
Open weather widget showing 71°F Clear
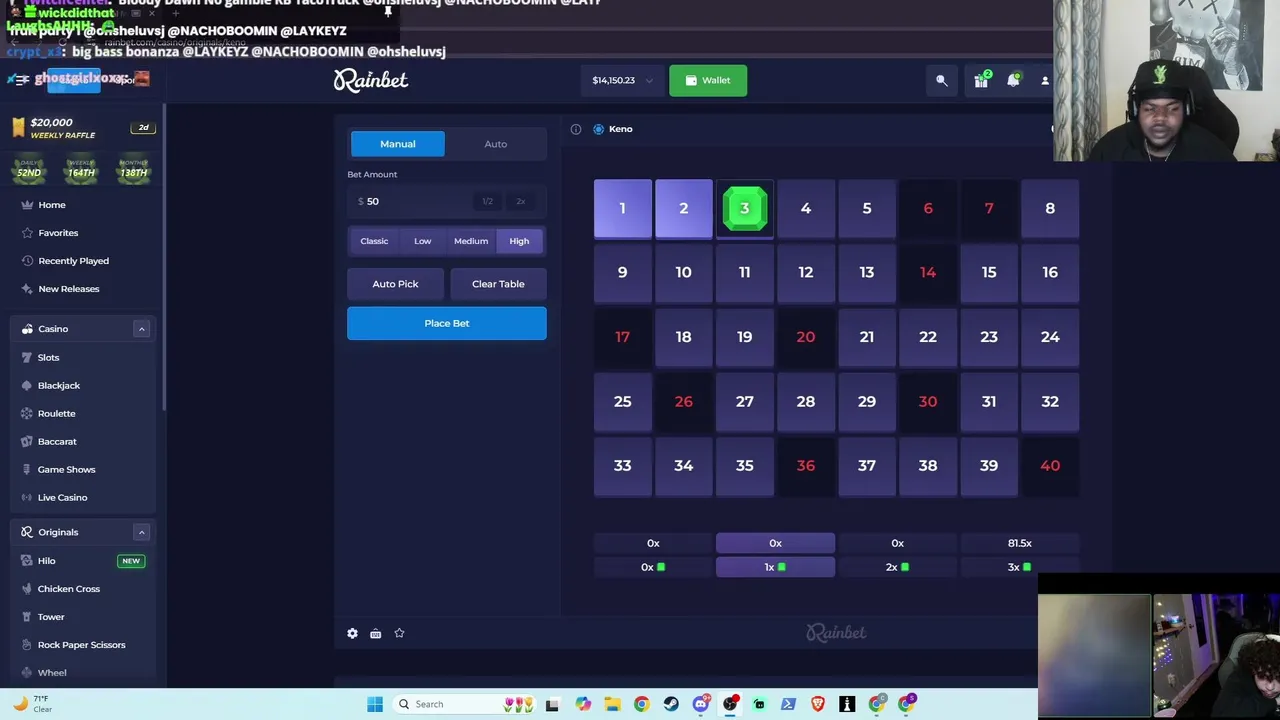tap(33, 704)
